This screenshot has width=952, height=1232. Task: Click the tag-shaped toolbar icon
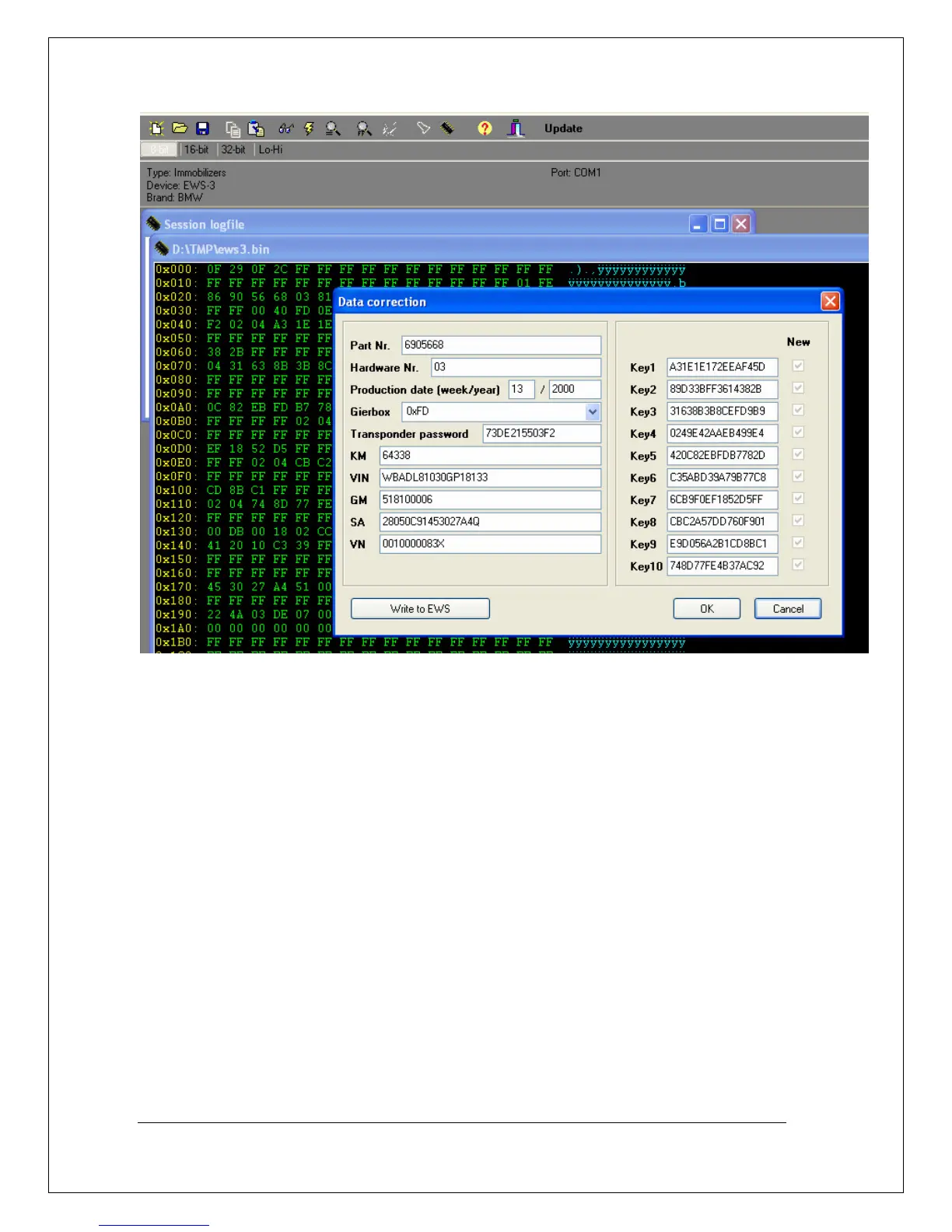point(423,128)
